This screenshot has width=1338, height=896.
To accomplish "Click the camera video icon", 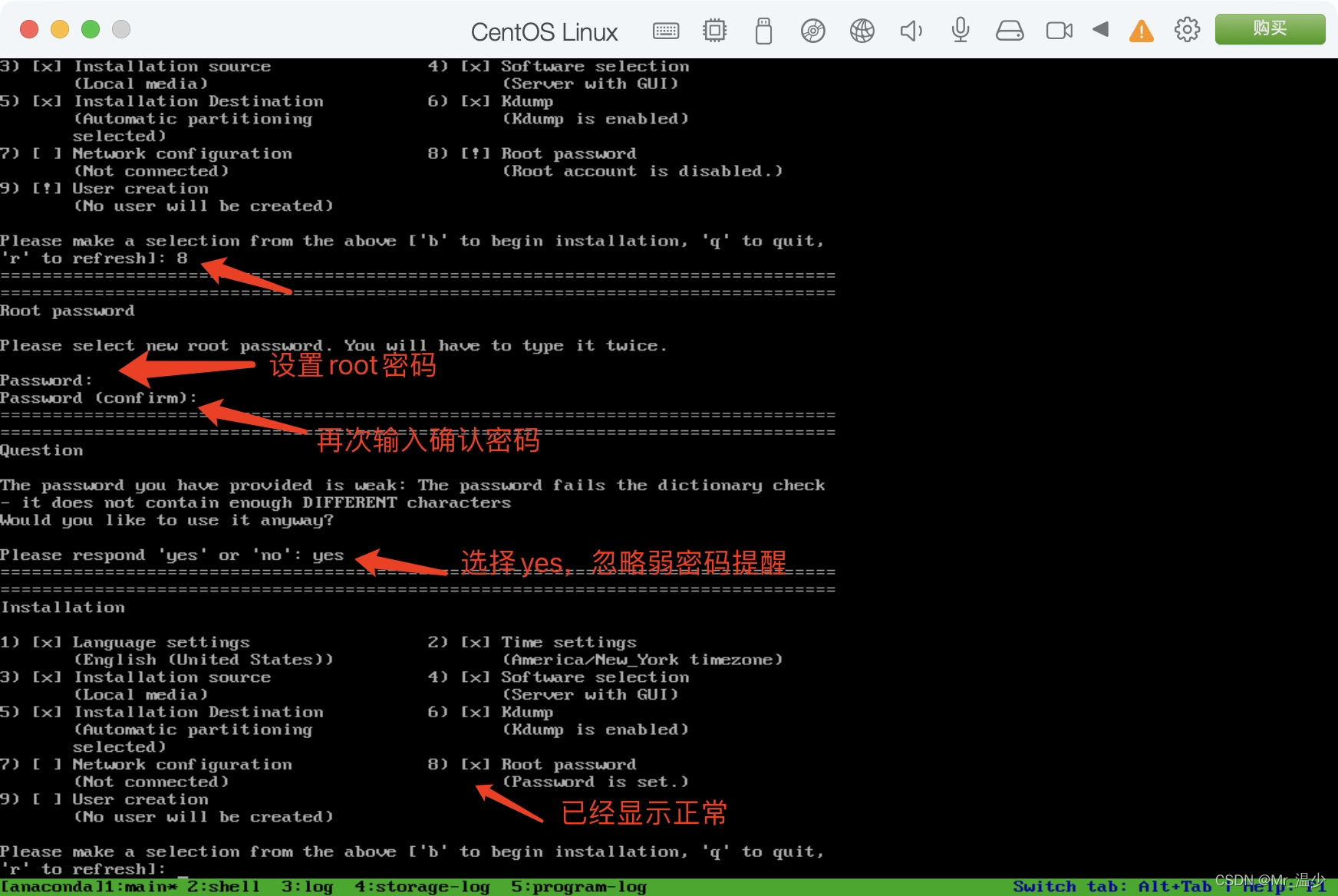I will pos(1060,31).
